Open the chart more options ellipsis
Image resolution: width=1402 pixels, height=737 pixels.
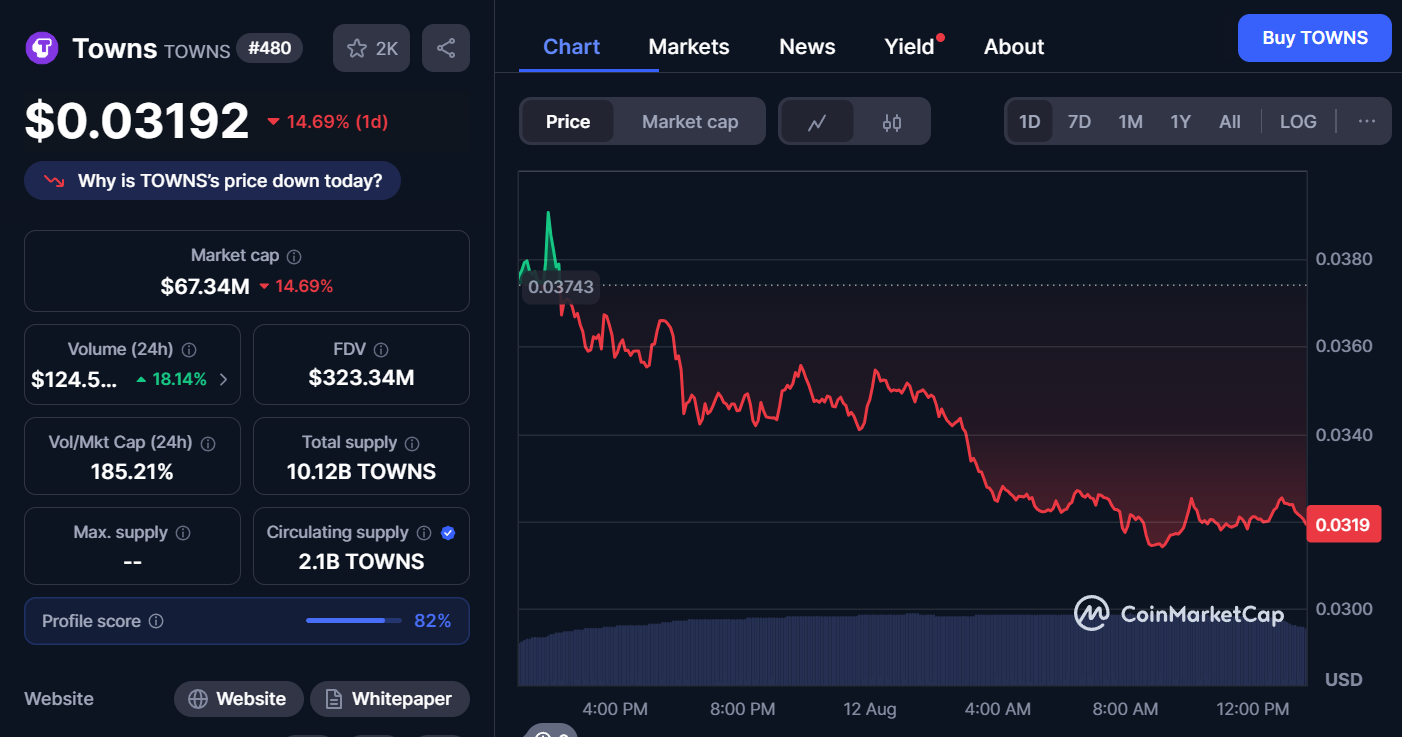coord(1367,121)
